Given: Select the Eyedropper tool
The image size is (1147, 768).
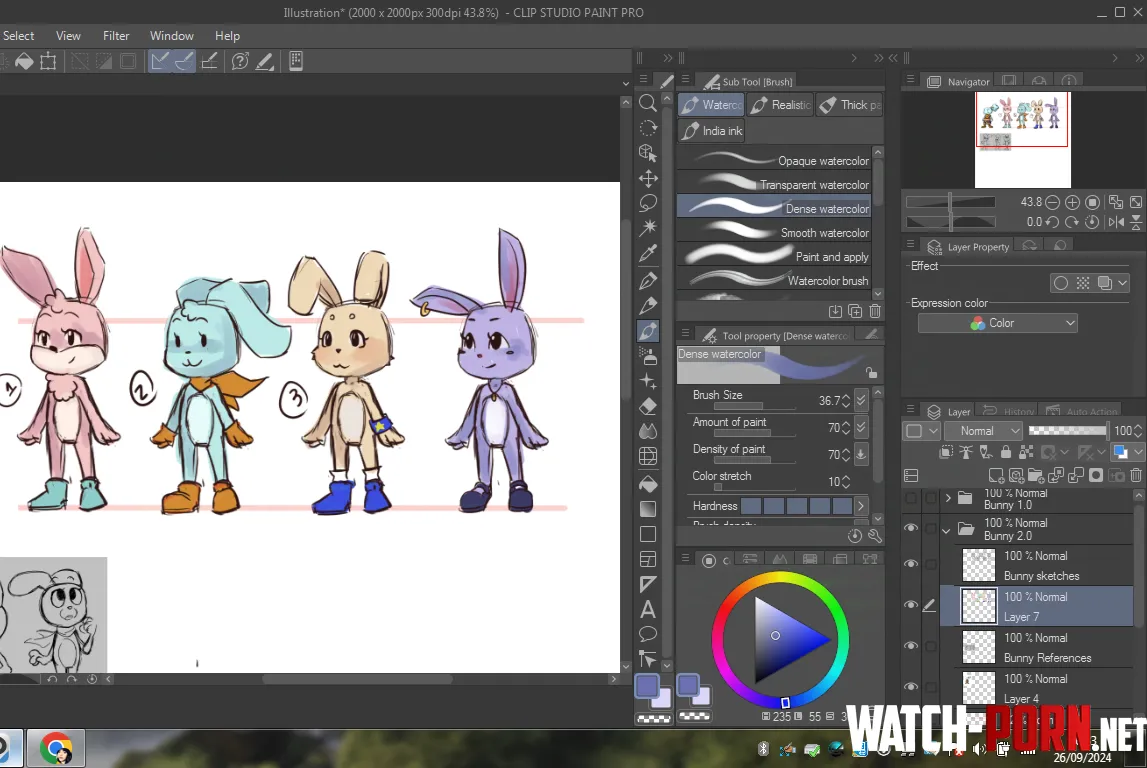Looking at the screenshot, I should tap(647, 253).
